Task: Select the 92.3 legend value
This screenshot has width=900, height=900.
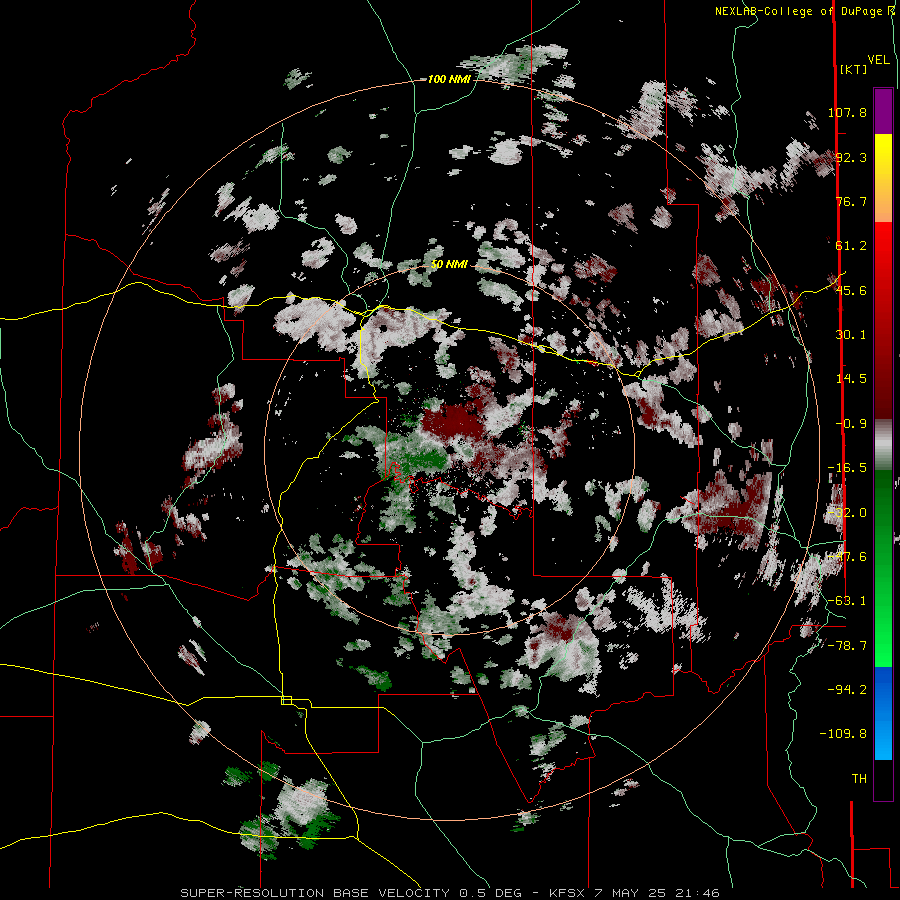Action: (x=851, y=157)
